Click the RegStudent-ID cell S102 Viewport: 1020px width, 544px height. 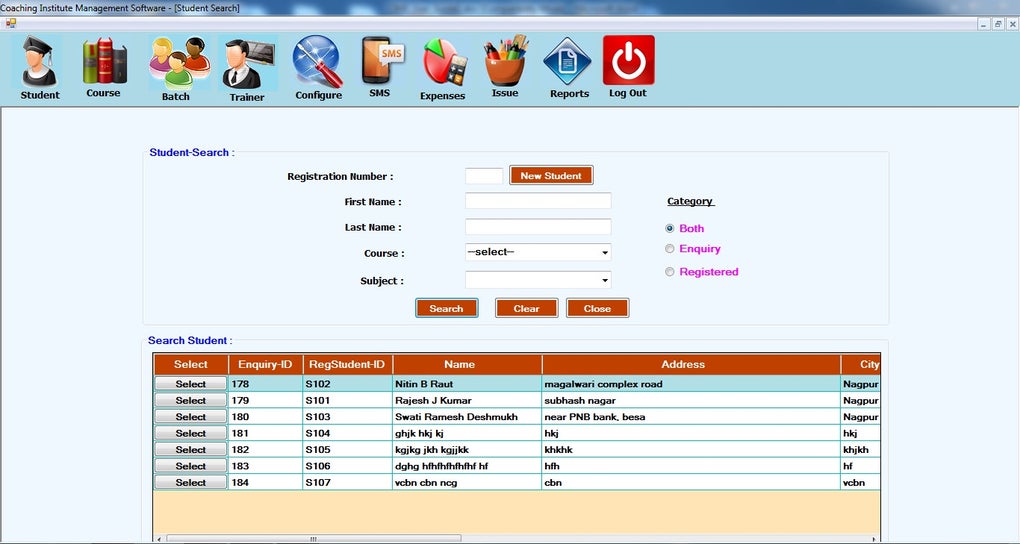coord(347,384)
